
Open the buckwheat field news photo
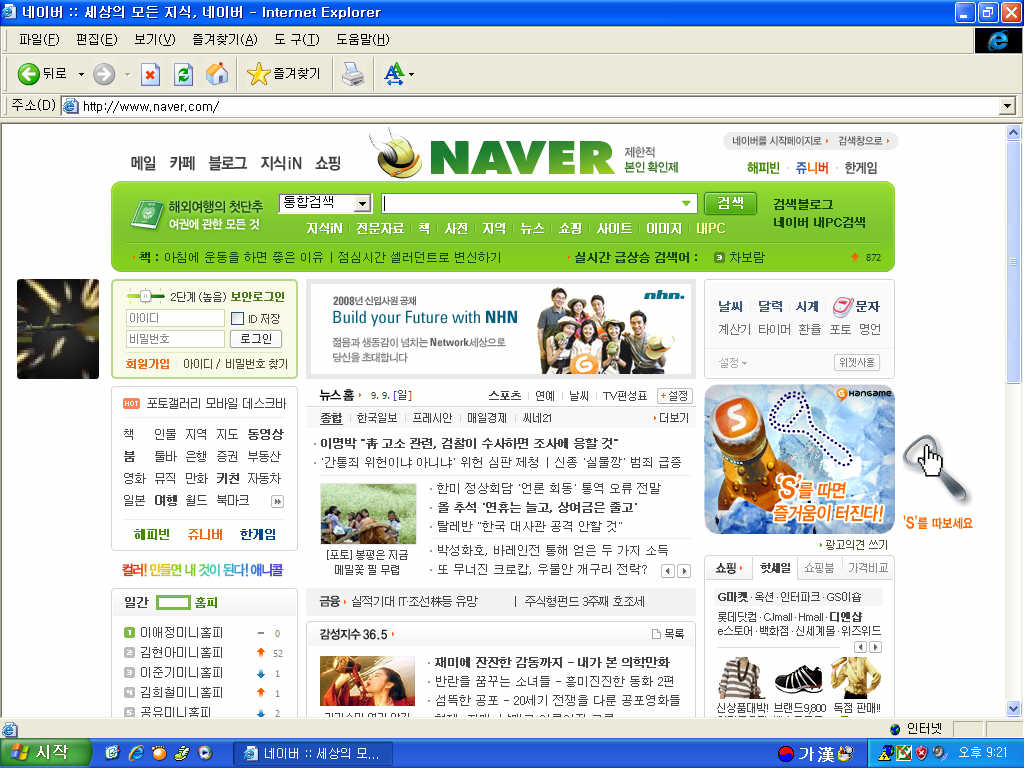pos(368,514)
